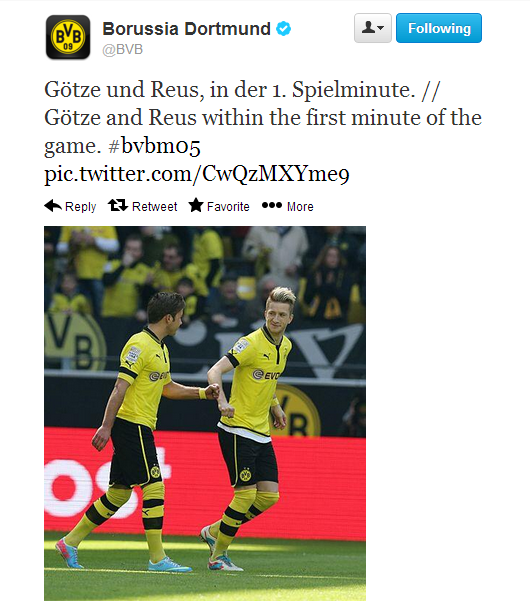This screenshot has height=608, width=530.
Task: Open the attached Götze and Reus photo
Action: click(x=205, y=413)
